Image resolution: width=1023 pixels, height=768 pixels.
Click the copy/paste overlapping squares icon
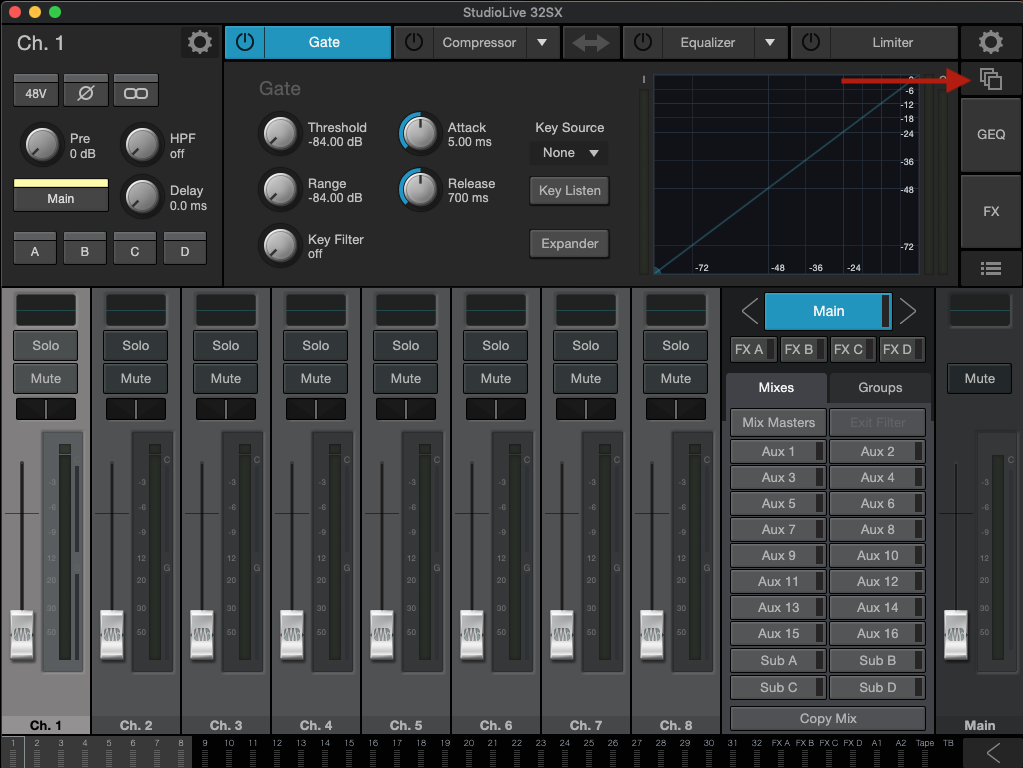990,80
